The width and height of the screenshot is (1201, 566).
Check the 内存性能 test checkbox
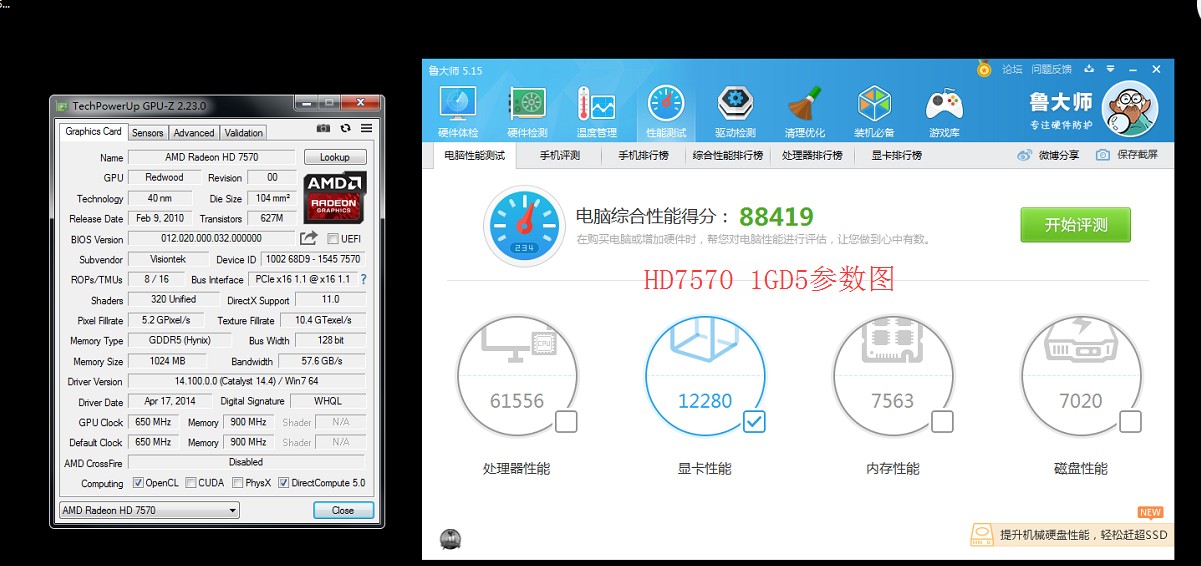pos(942,422)
